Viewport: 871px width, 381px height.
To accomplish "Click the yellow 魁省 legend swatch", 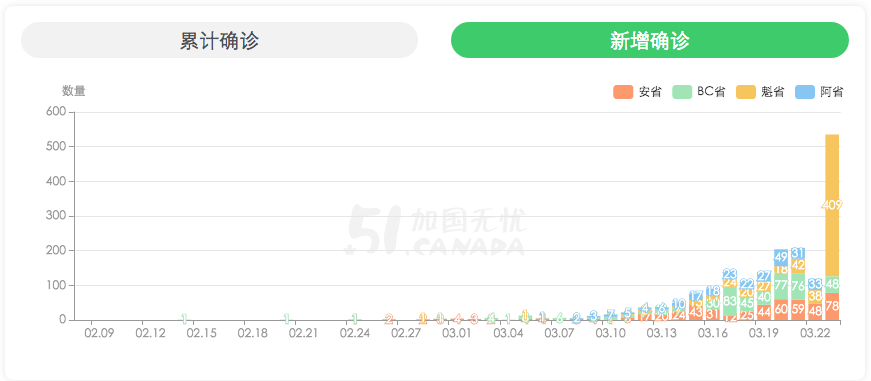I will (746, 92).
